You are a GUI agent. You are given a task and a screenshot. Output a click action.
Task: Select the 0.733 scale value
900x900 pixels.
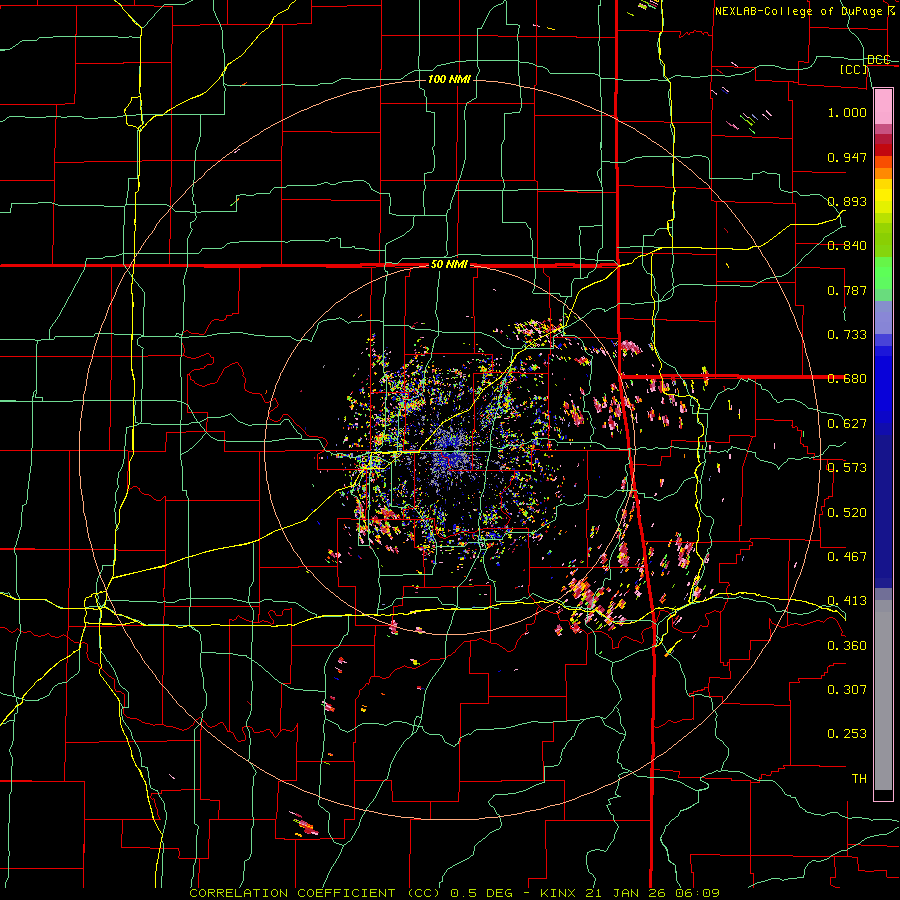coord(847,335)
